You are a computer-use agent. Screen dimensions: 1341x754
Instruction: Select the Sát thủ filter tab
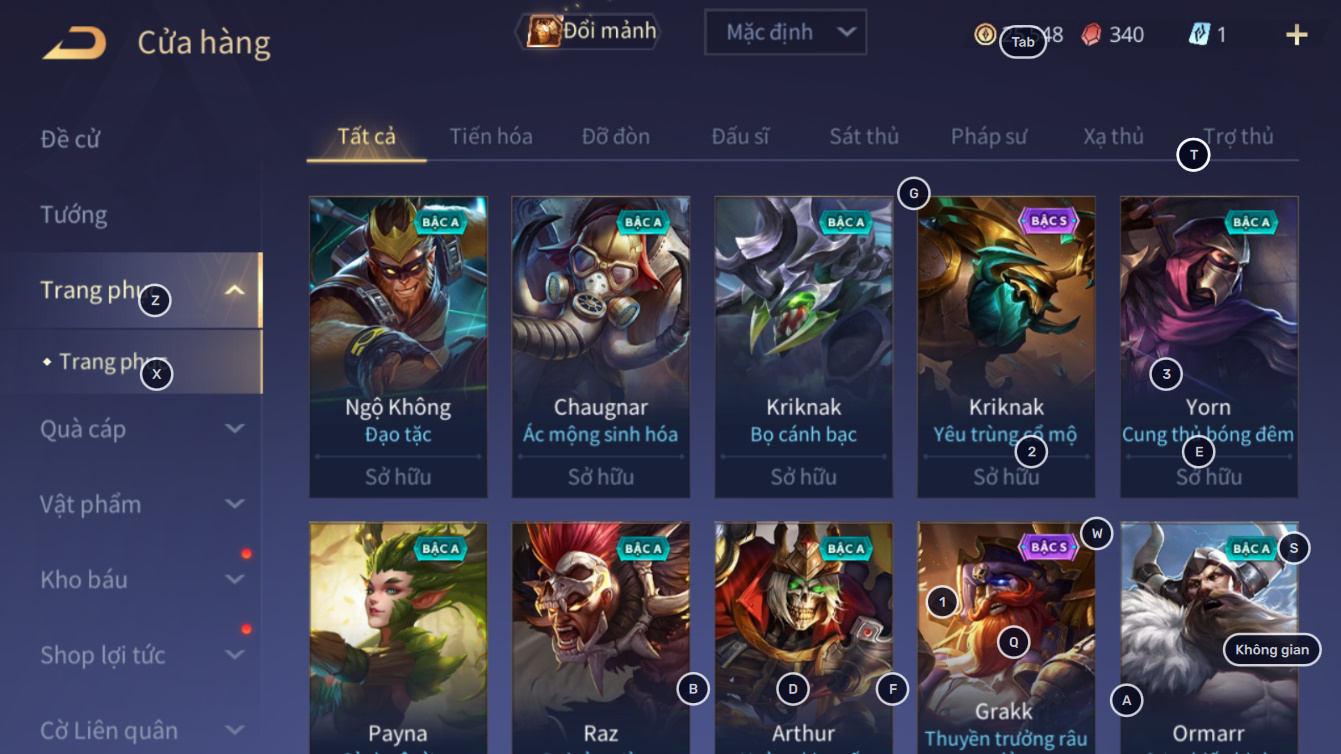click(x=864, y=136)
